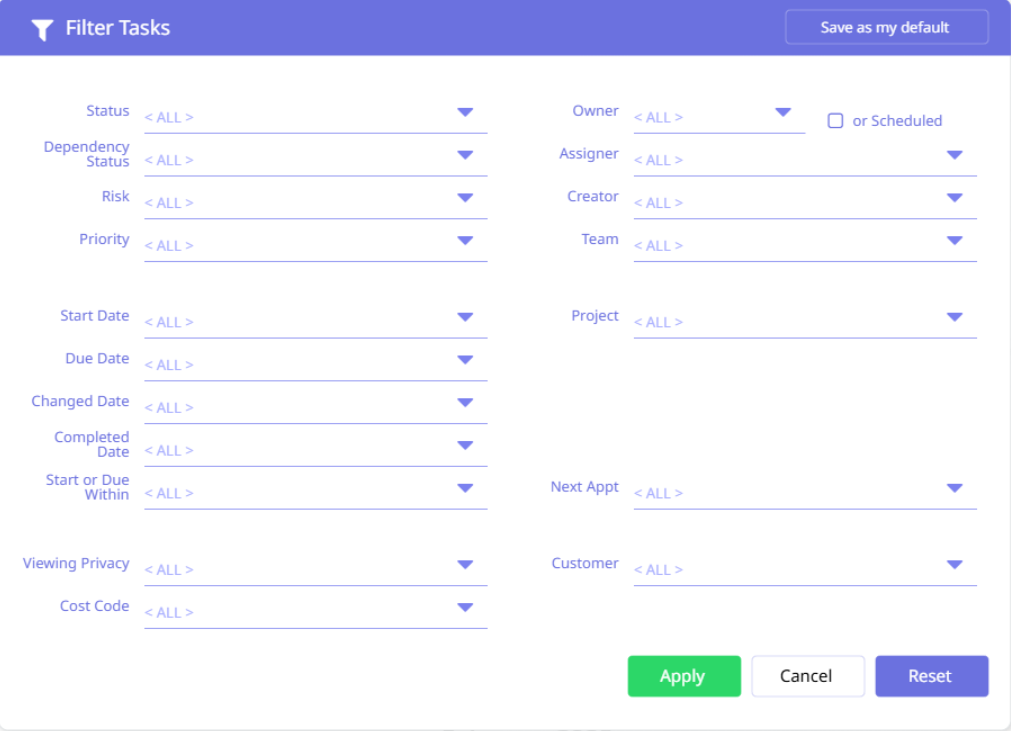The width and height of the screenshot is (1011, 731).
Task: Enable the "or Scheduled" checkbox
Action: (x=835, y=121)
